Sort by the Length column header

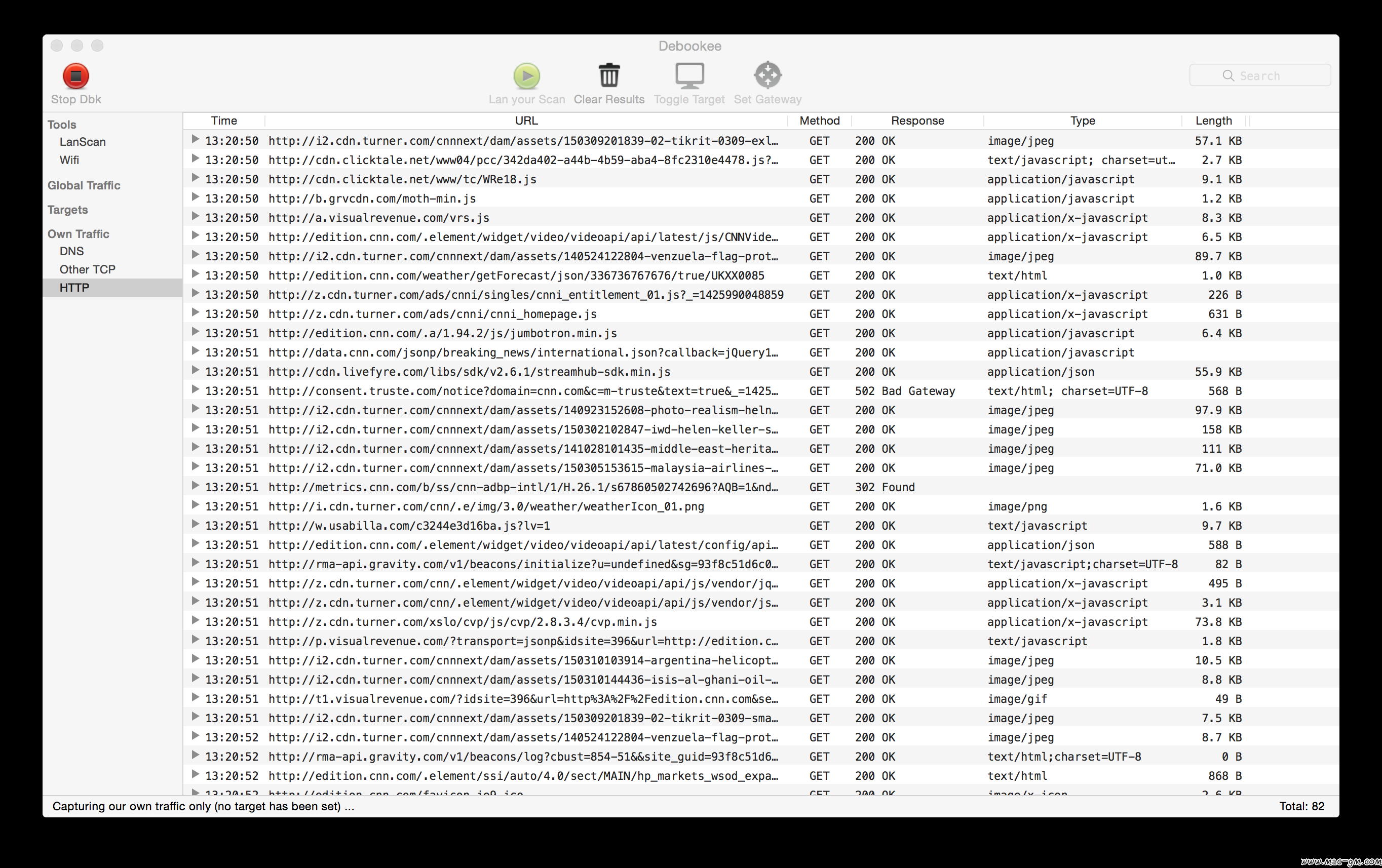[1213, 121]
